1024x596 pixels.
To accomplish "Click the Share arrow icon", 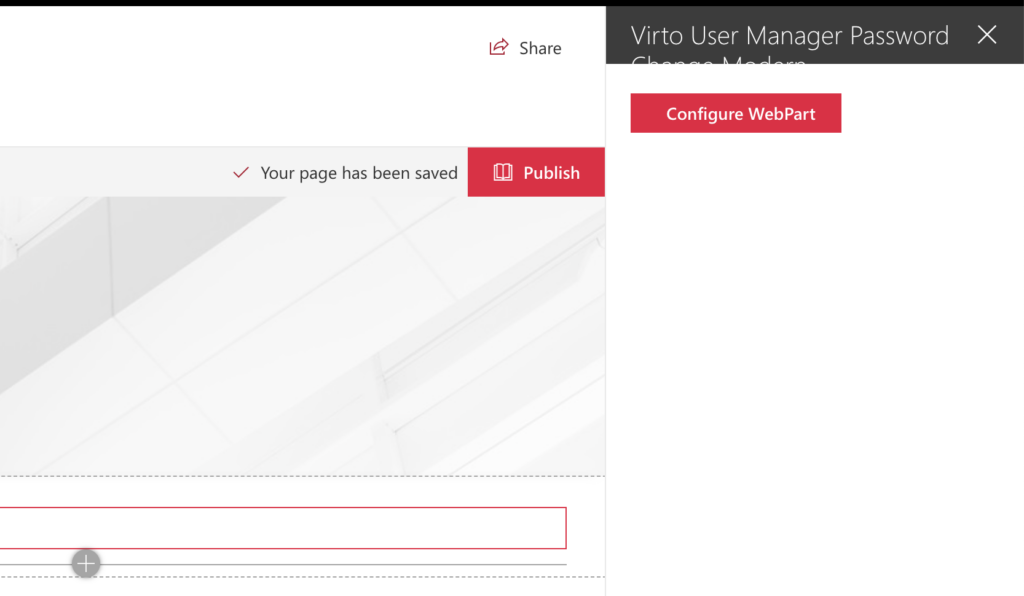I will [x=499, y=47].
